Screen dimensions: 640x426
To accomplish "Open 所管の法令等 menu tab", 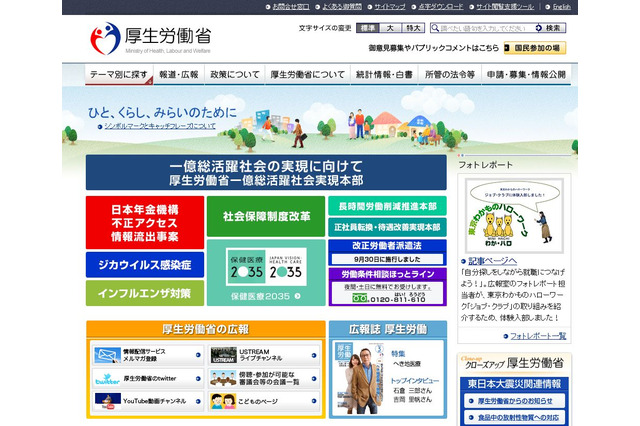I will coord(450,75).
